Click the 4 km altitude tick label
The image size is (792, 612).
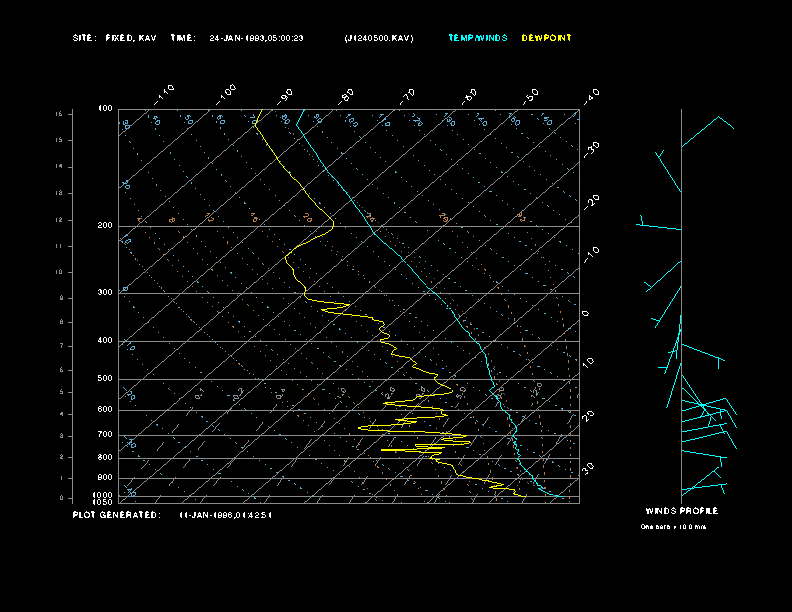[x=62, y=414]
